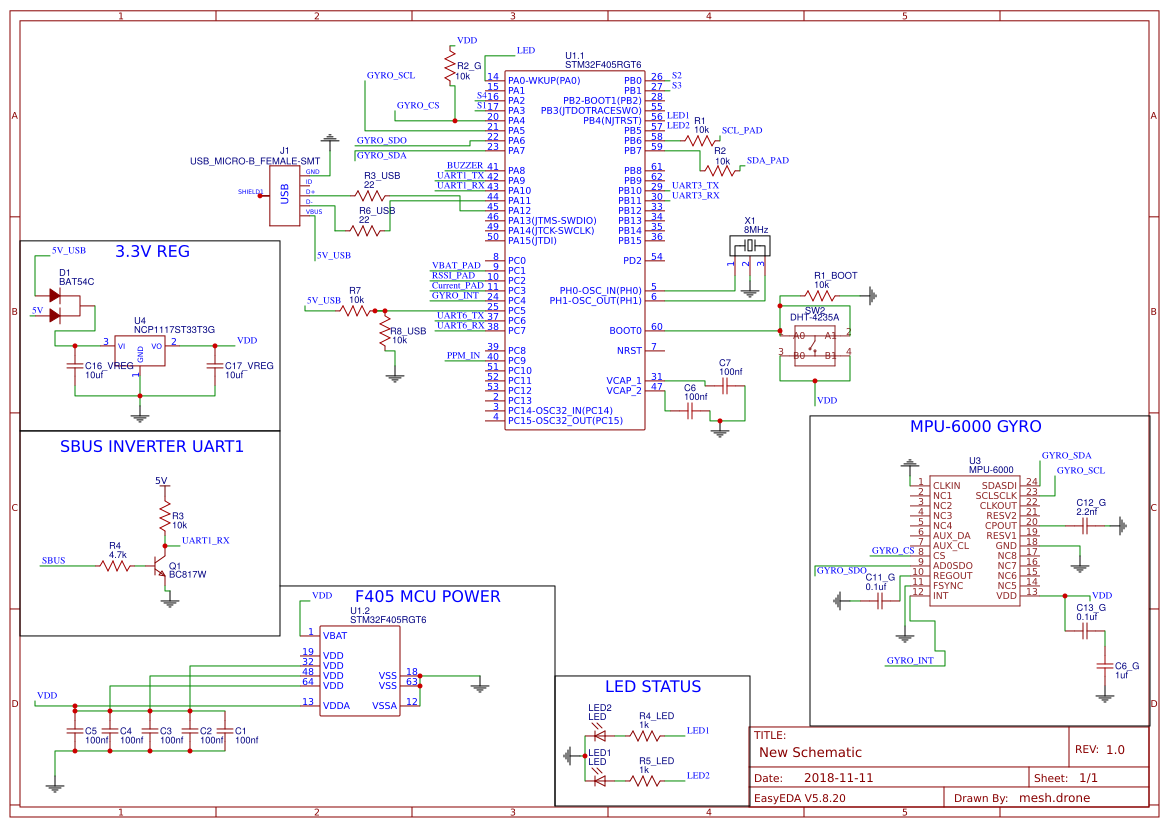Select the 'UART3_TX' net label

[696, 185]
